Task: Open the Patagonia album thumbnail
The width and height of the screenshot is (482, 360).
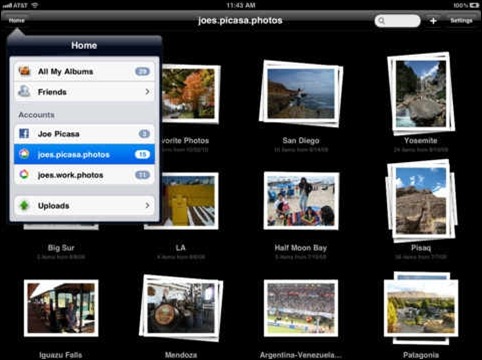Action: point(421,308)
